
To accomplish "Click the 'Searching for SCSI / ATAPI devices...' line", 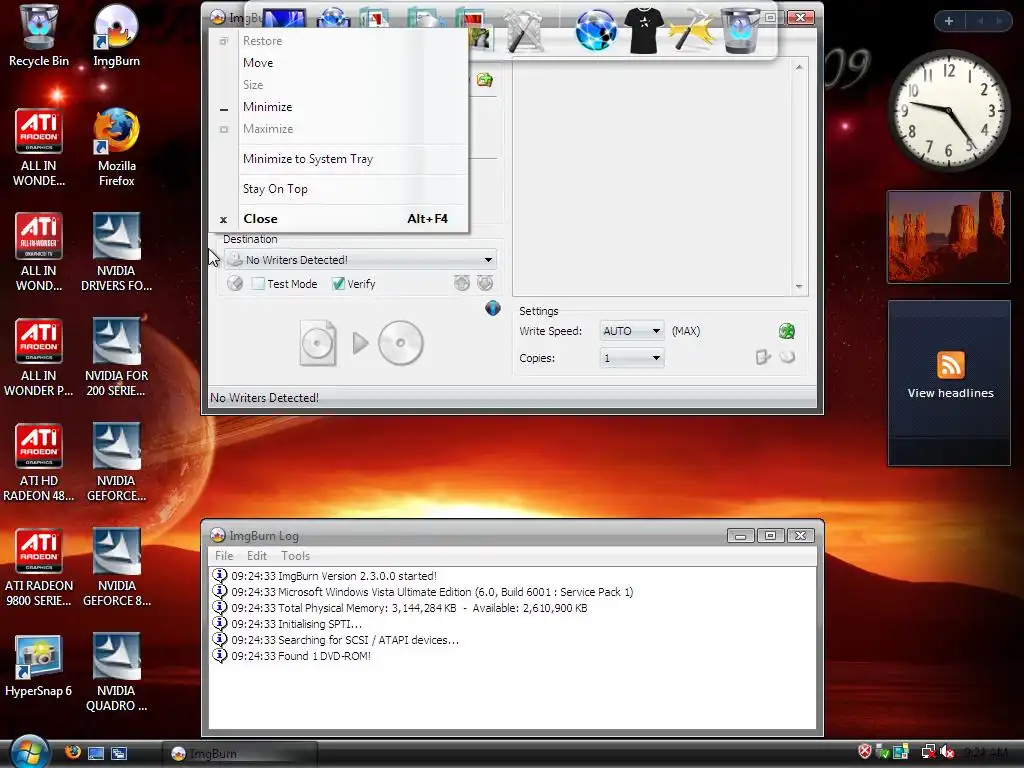I will point(345,640).
